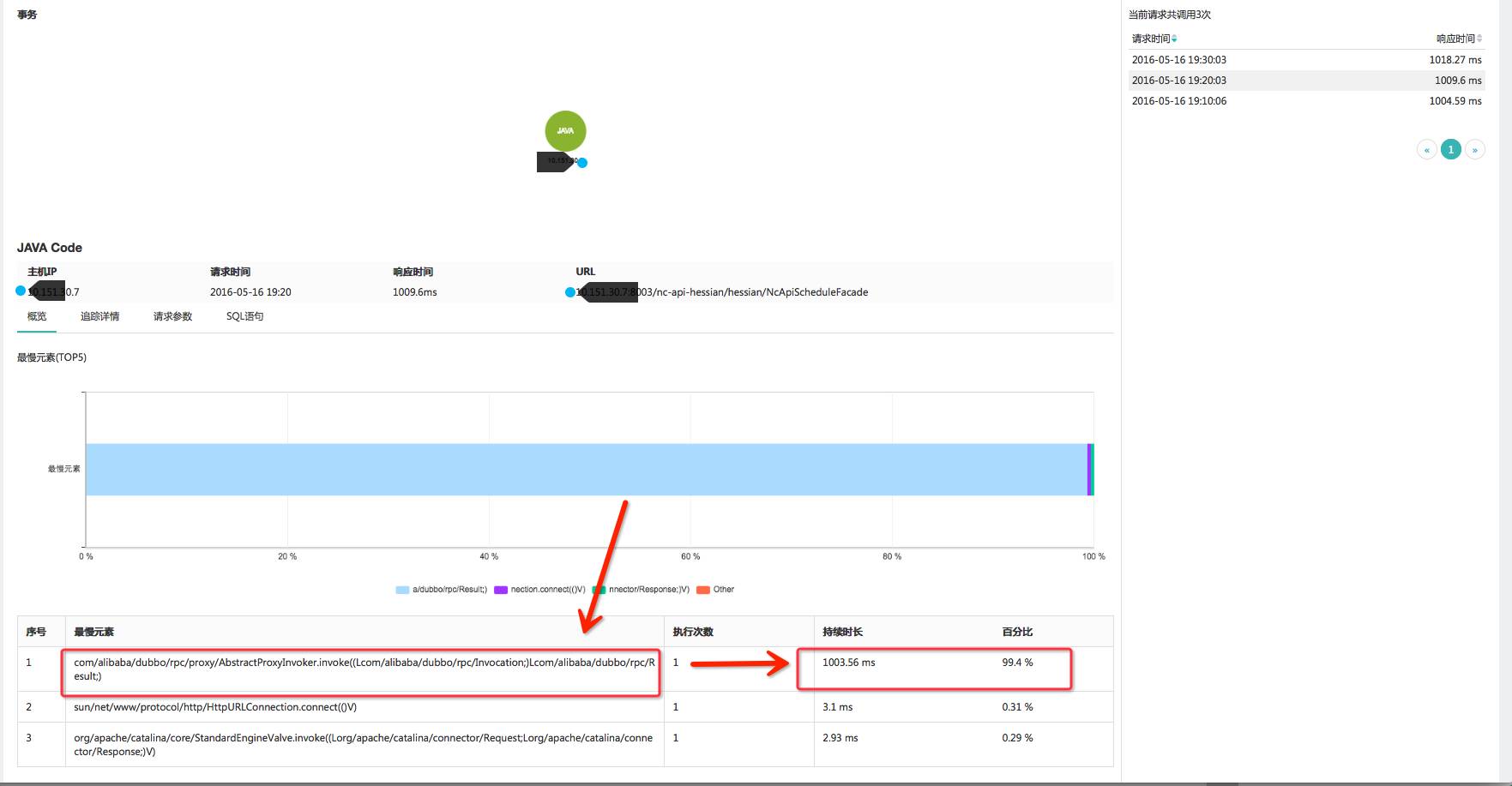This screenshot has height=786, width=1512.
Task: Switch to the 追踪详情 tab
Action: (99, 316)
